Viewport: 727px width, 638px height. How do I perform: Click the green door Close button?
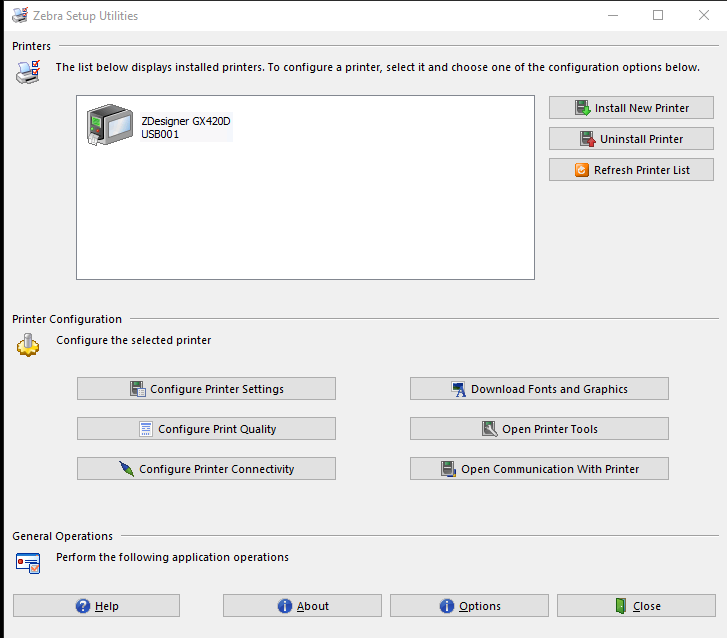tap(636, 606)
